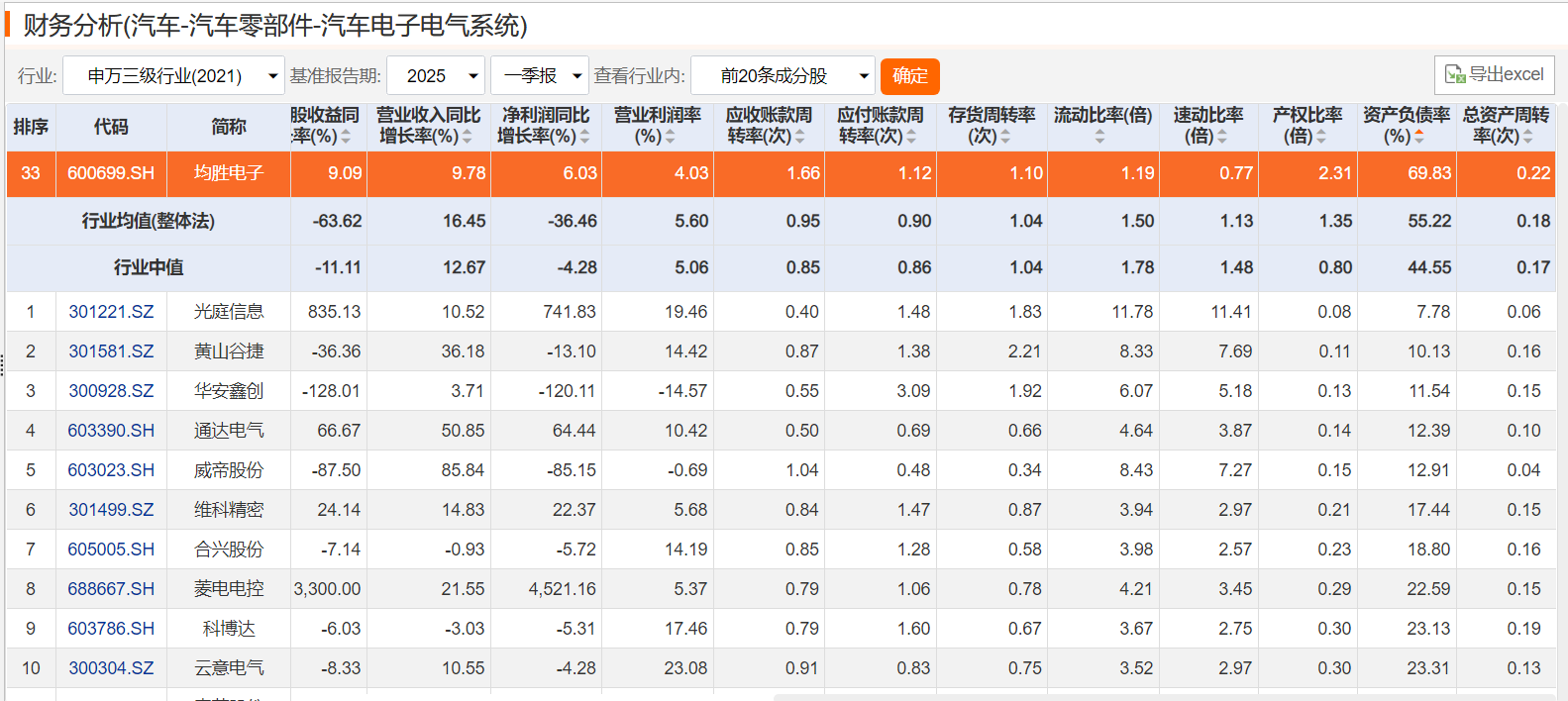1568x701 pixels.
Task: Sort by 应付账款周转率 arrow icon
Action: click(x=911, y=137)
